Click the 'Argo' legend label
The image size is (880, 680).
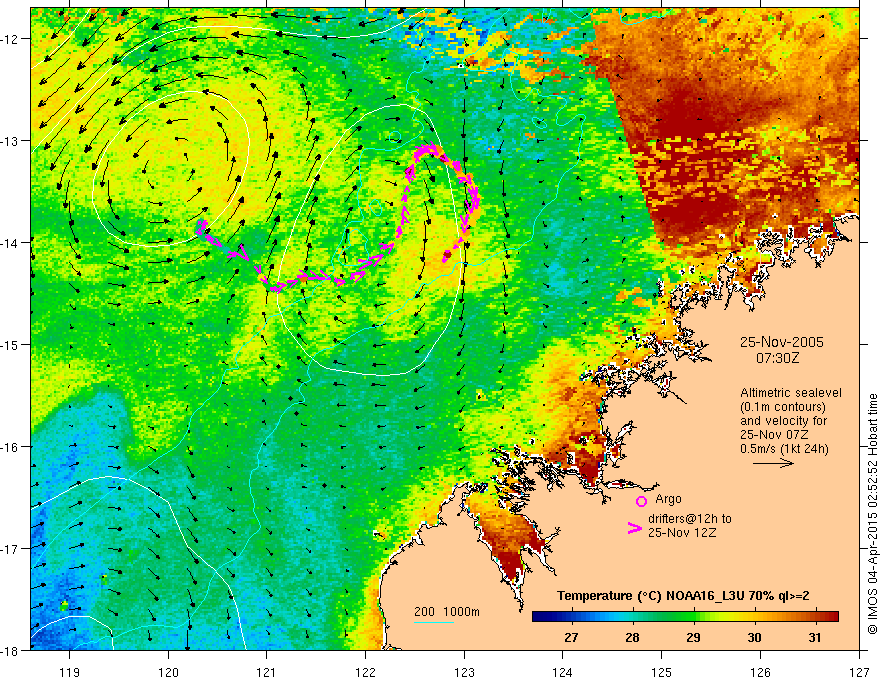pyautogui.click(x=668, y=499)
